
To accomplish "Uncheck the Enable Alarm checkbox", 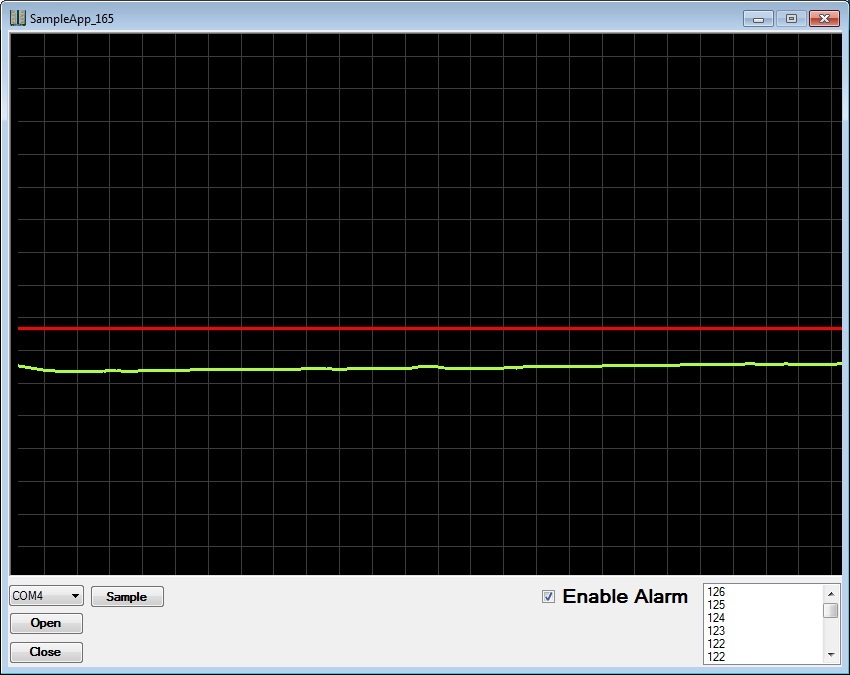I will point(548,597).
